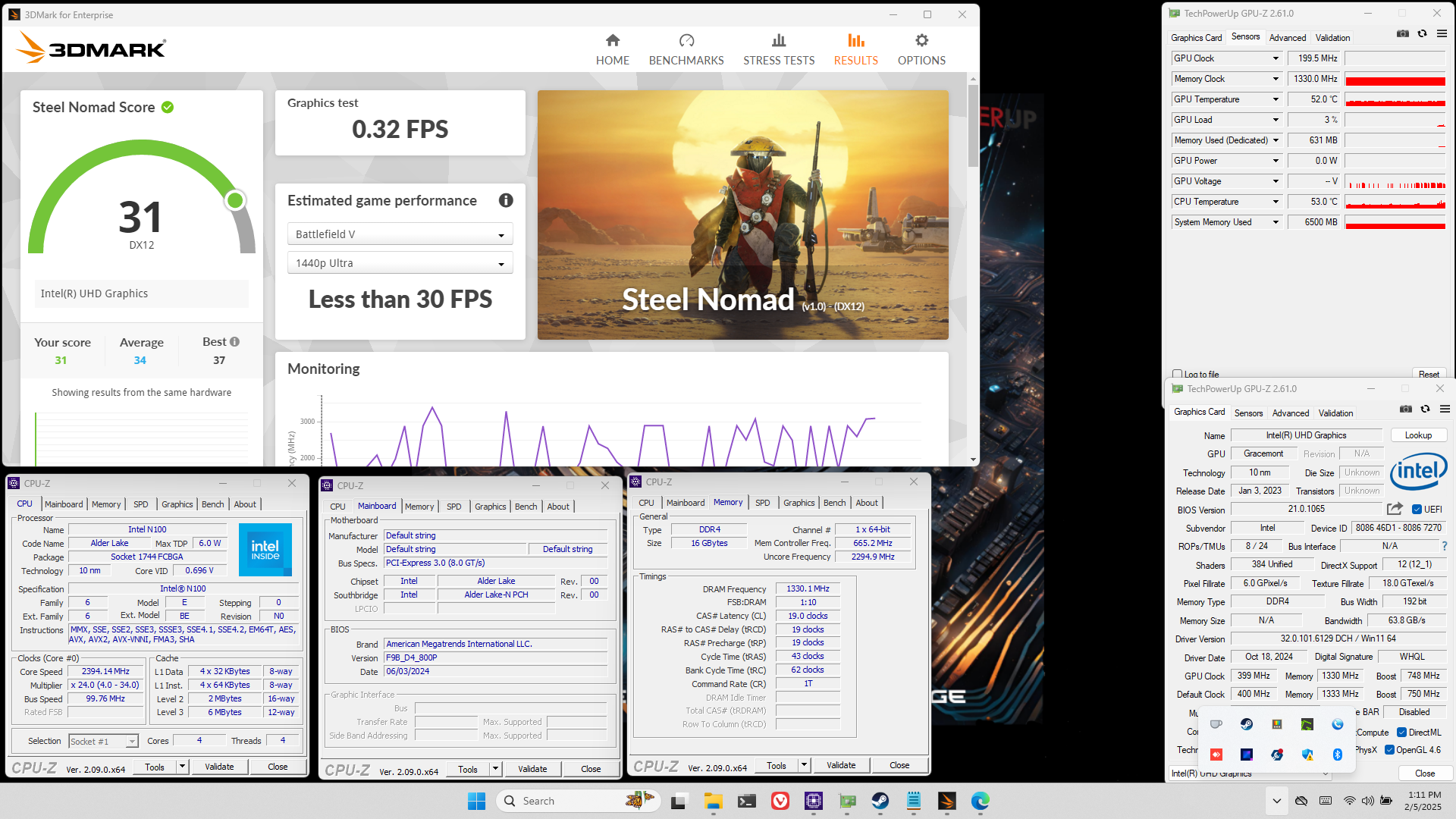1456x819 pixels.
Task: Expand Memory Clock sensor dropdown
Action: coord(1276,79)
